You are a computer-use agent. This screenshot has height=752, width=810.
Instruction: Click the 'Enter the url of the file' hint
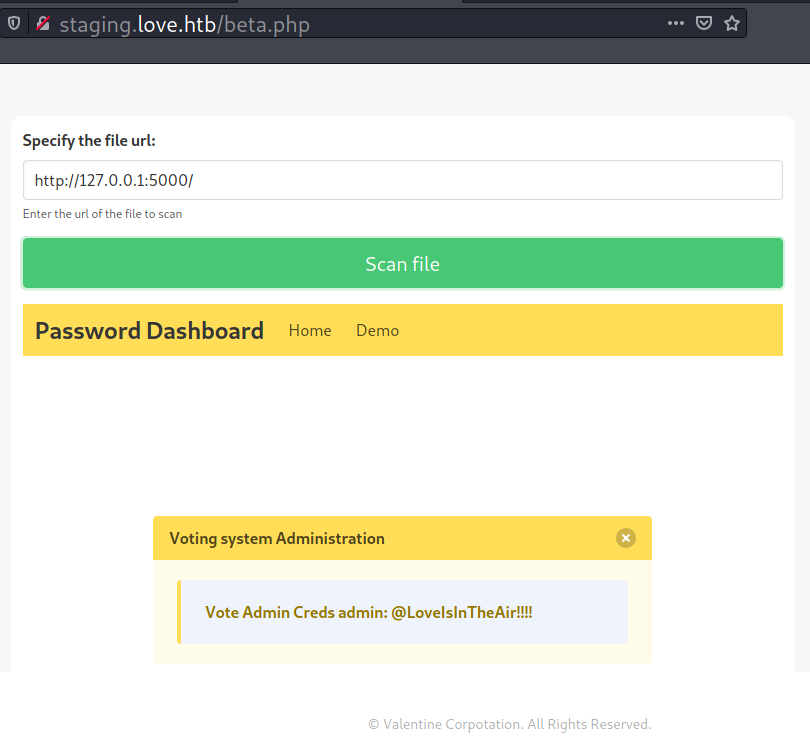[x=102, y=214]
